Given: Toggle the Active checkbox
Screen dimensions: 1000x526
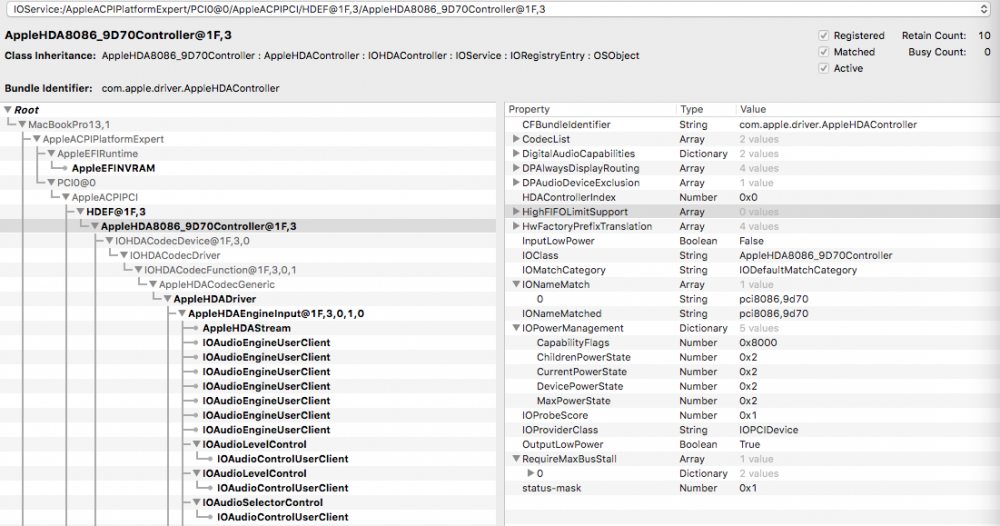Looking at the screenshot, I should click(x=823, y=68).
